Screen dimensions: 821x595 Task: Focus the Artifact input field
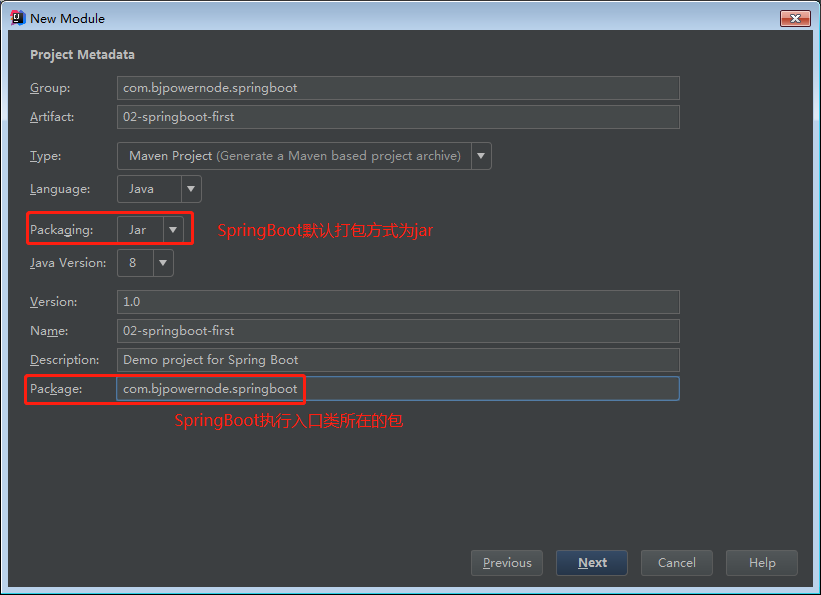pos(398,117)
